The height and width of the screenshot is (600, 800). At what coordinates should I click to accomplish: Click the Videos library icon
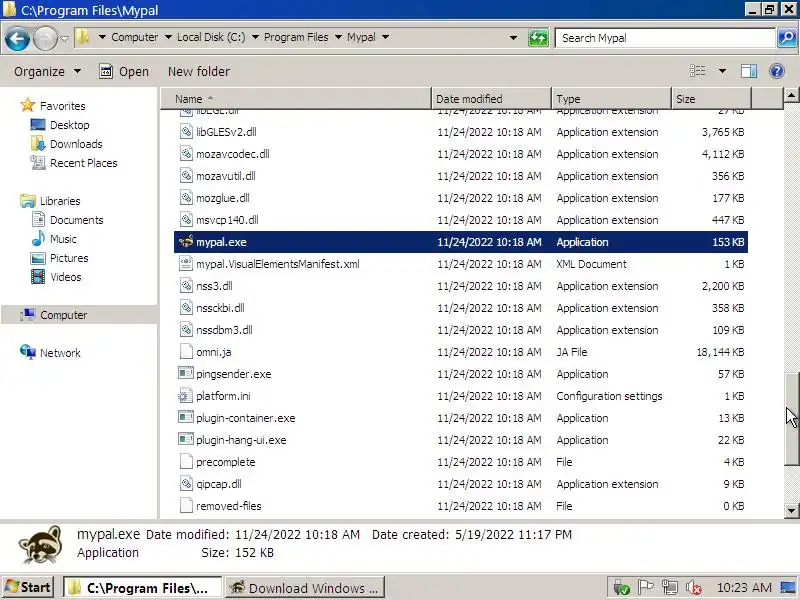pyautogui.click(x=38, y=277)
